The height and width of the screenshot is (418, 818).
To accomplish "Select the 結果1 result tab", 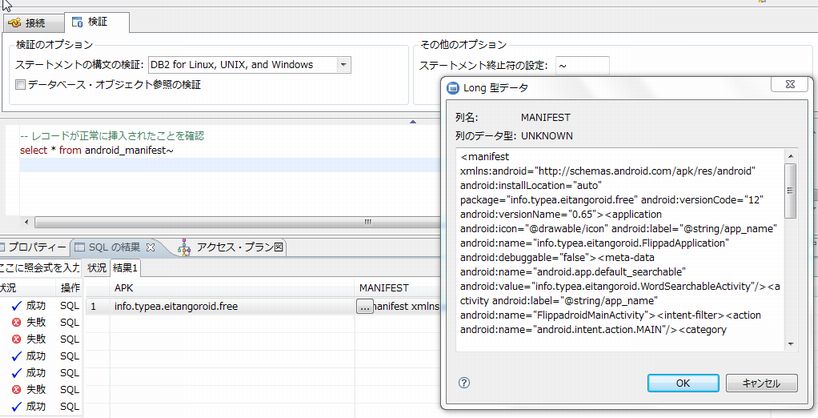I will coord(125,268).
